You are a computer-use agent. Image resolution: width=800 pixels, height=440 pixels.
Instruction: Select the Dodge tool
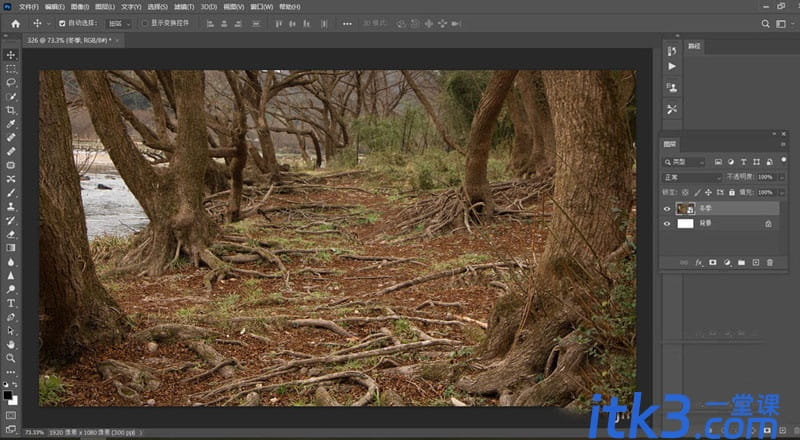(11, 289)
